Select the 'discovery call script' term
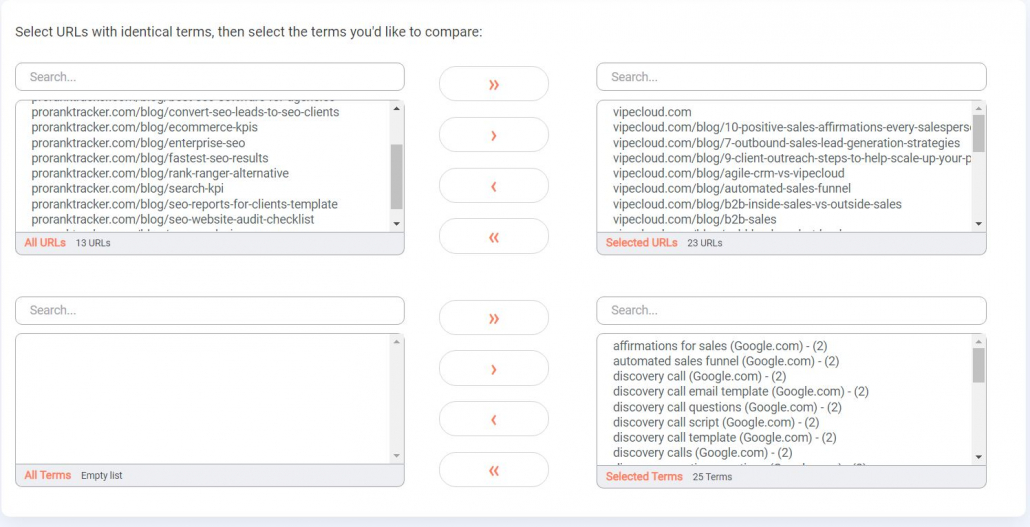Image resolution: width=1030 pixels, height=527 pixels. point(716,422)
